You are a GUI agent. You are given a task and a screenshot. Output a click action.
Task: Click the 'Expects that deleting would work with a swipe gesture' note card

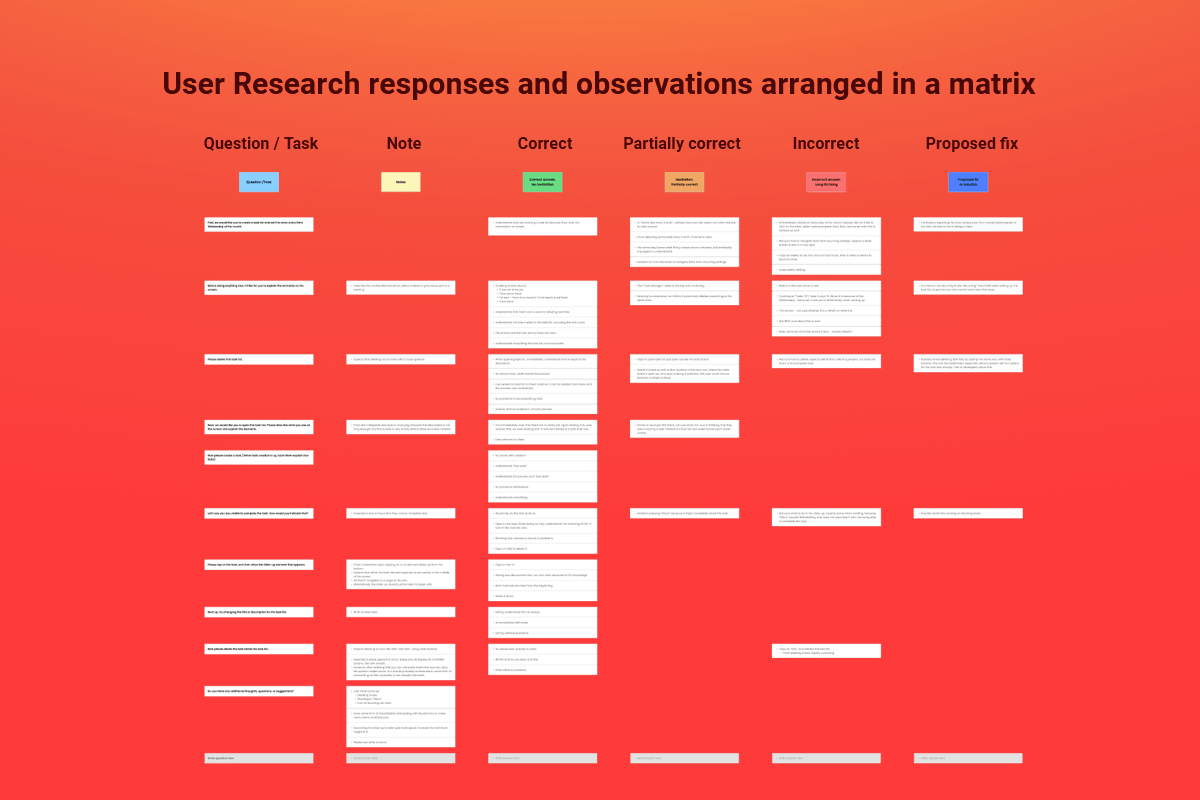[x=401, y=360]
